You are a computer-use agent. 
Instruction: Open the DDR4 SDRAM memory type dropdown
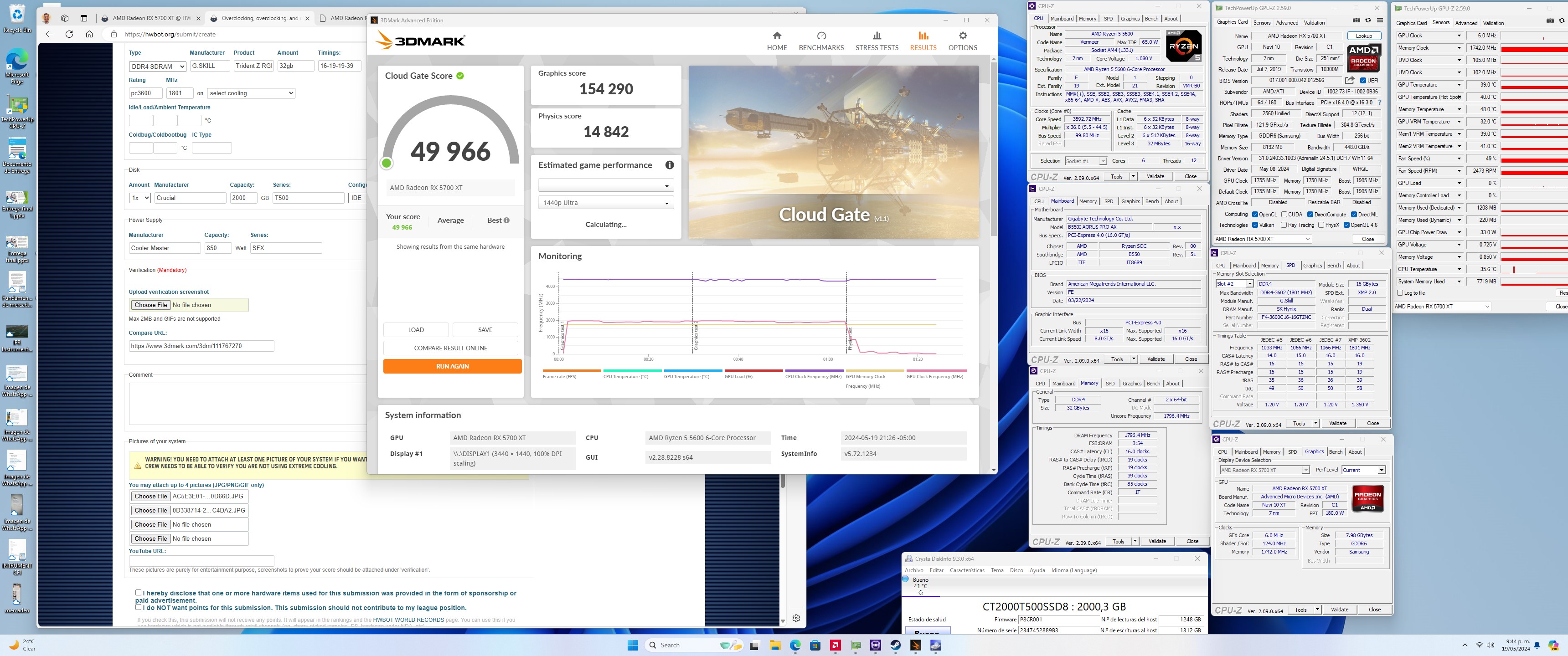coord(158,67)
